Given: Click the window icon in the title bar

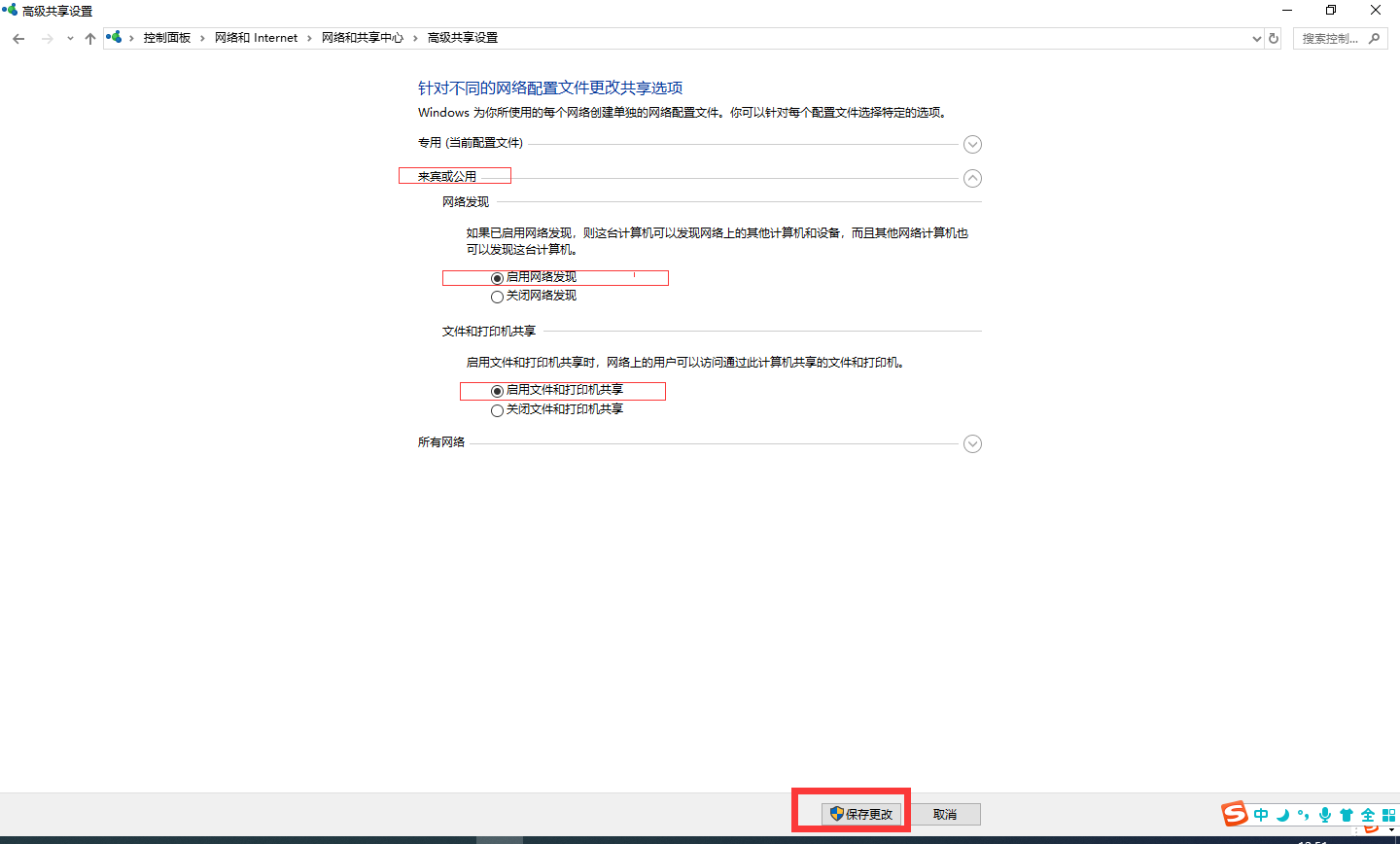Looking at the screenshot, I should click(x=10, y=10).
